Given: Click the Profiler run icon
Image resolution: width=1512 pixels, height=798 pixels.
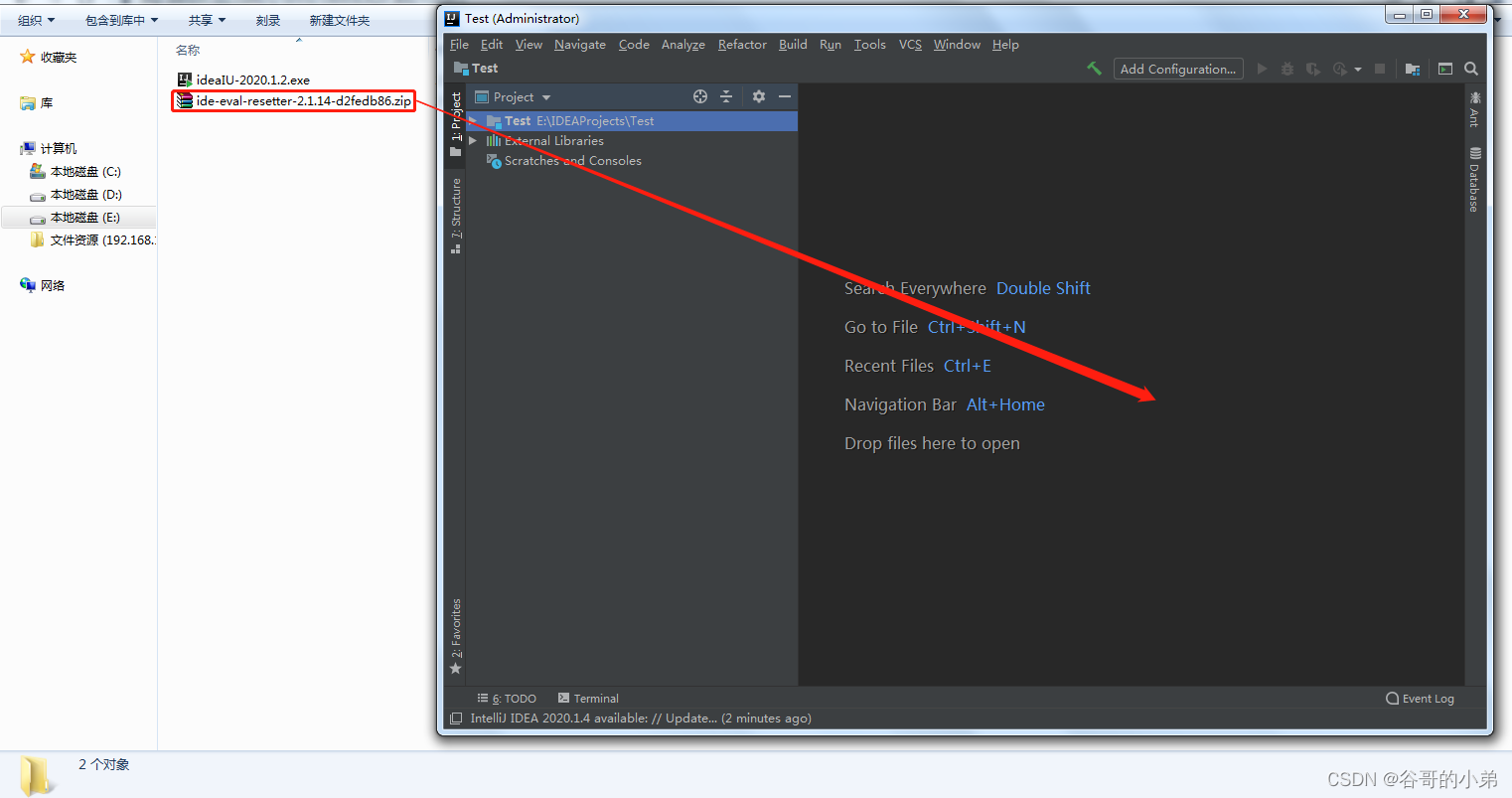Looking at the screenshot, I should [x=1340, y=69].
